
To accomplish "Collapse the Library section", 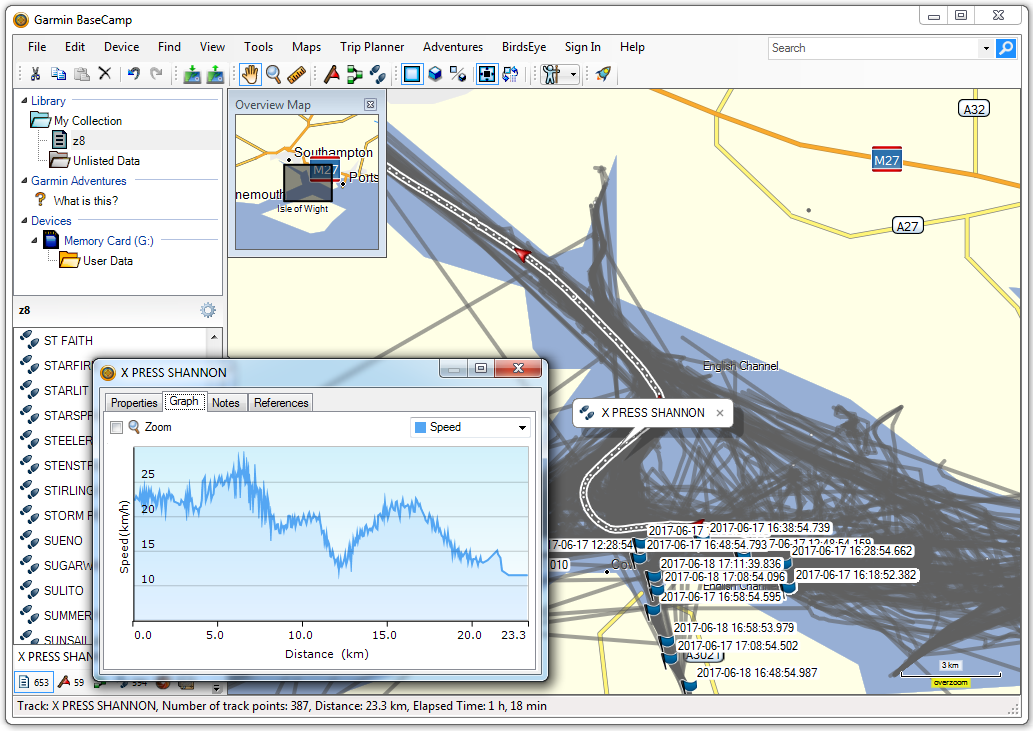I will [24, 101].
